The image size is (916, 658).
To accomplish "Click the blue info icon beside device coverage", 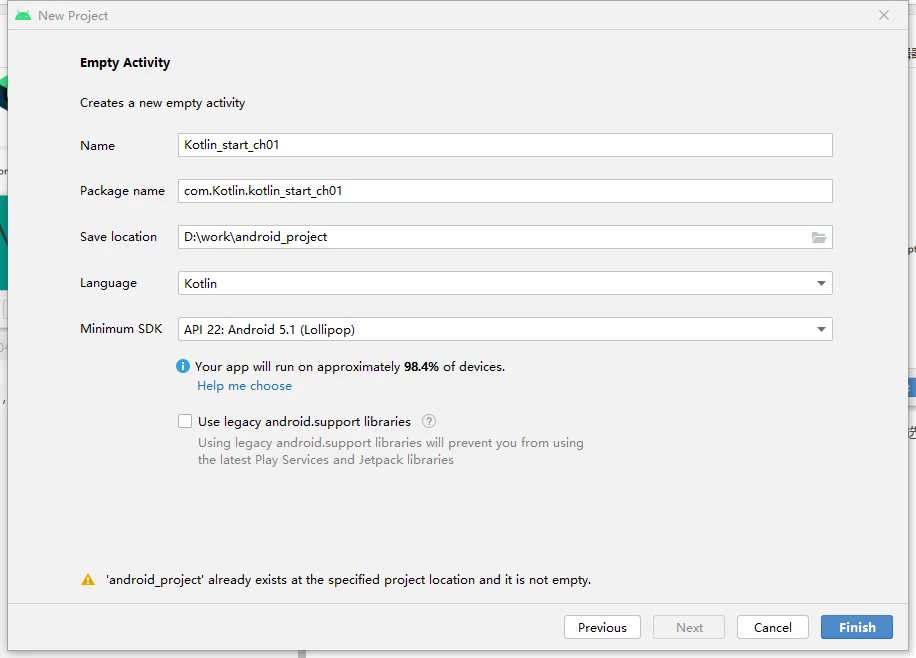I will click(x=183, y=366).
